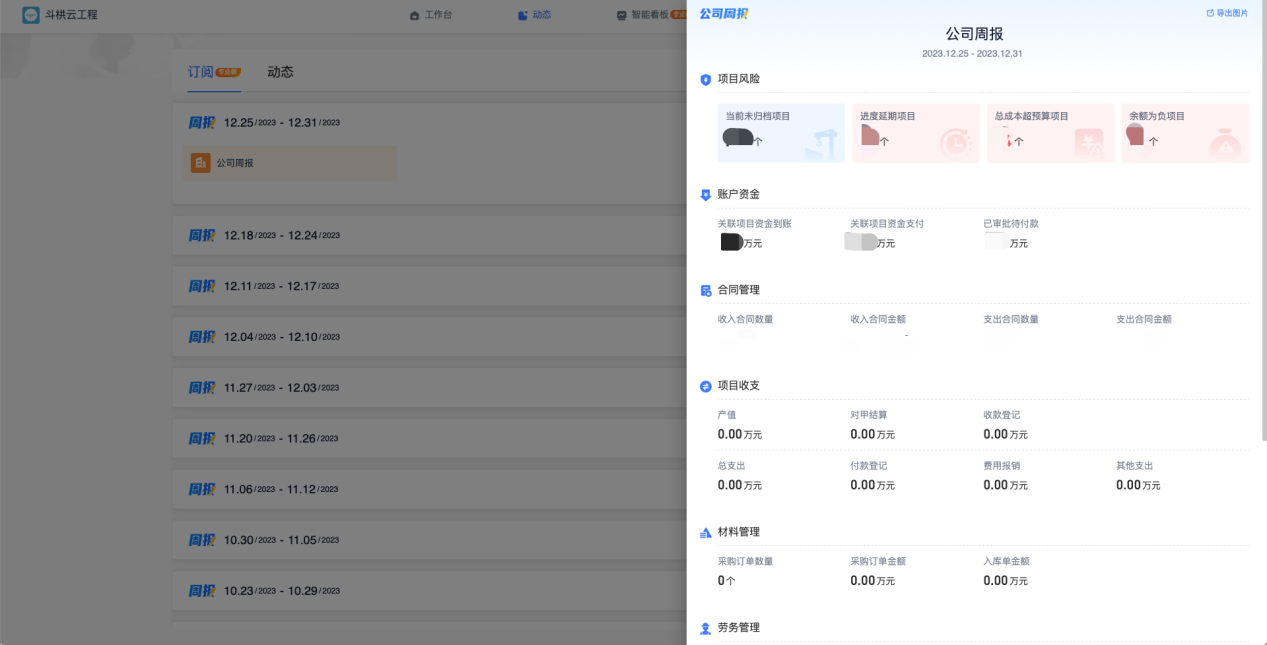Click the 动态 pie-chart icon

521,14
